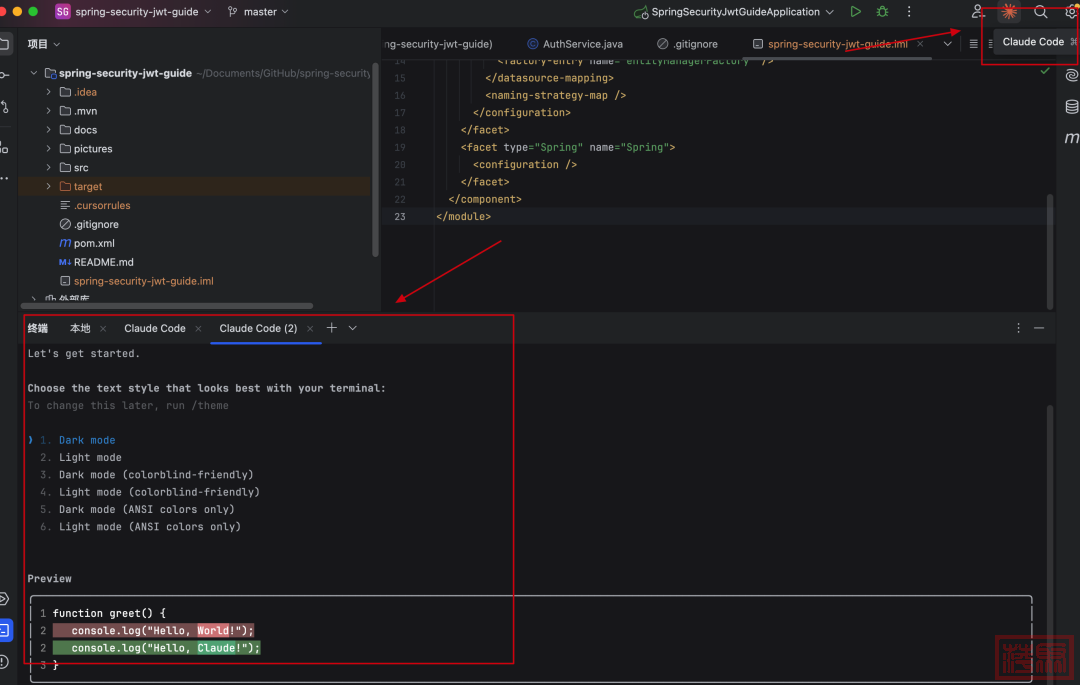
Task: Open terminal new-session options chevron
Action: coord(353,328)
